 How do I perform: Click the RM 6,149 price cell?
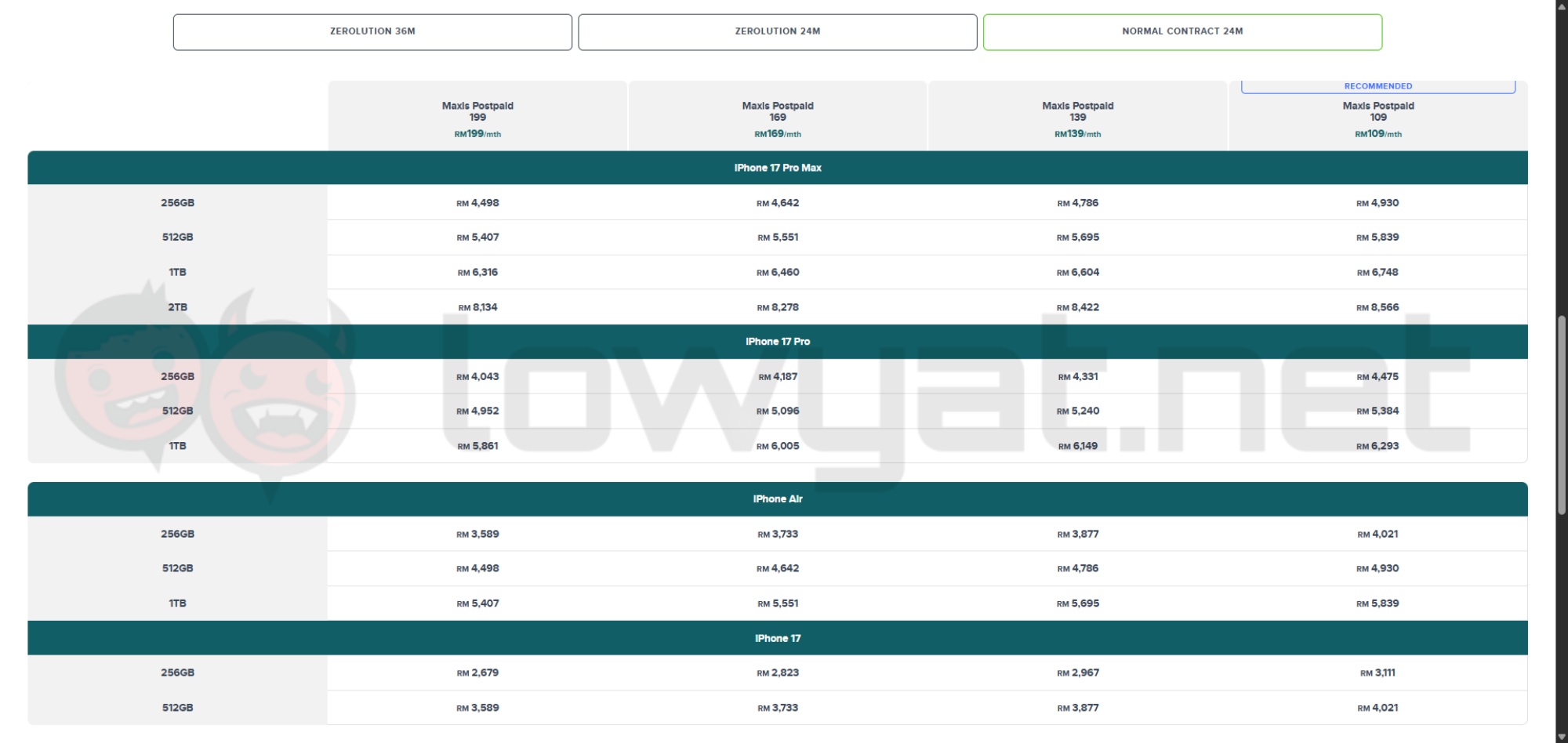(1078, 446)
